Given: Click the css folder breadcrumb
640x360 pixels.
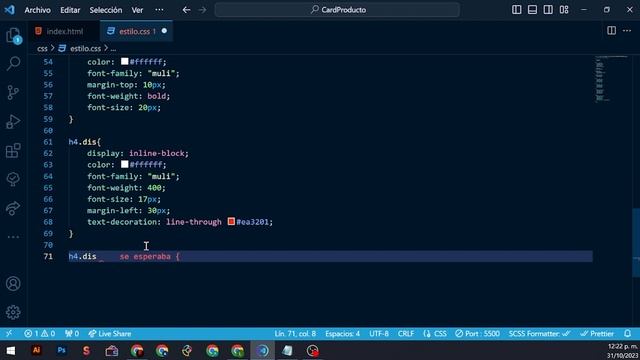Looking at the screenshot, I should coord(42,49).
